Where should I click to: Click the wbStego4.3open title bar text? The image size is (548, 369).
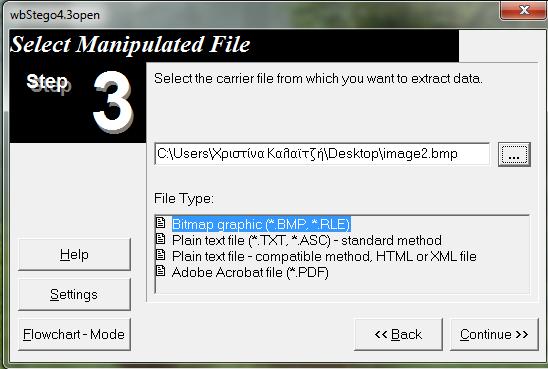[x=55, y=15]
